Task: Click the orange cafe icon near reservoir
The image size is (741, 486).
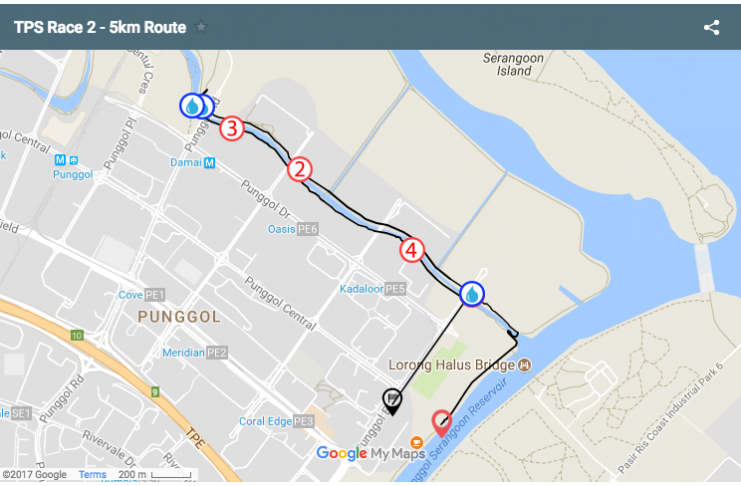Action: pyautogui.click(x=416, y=442)
